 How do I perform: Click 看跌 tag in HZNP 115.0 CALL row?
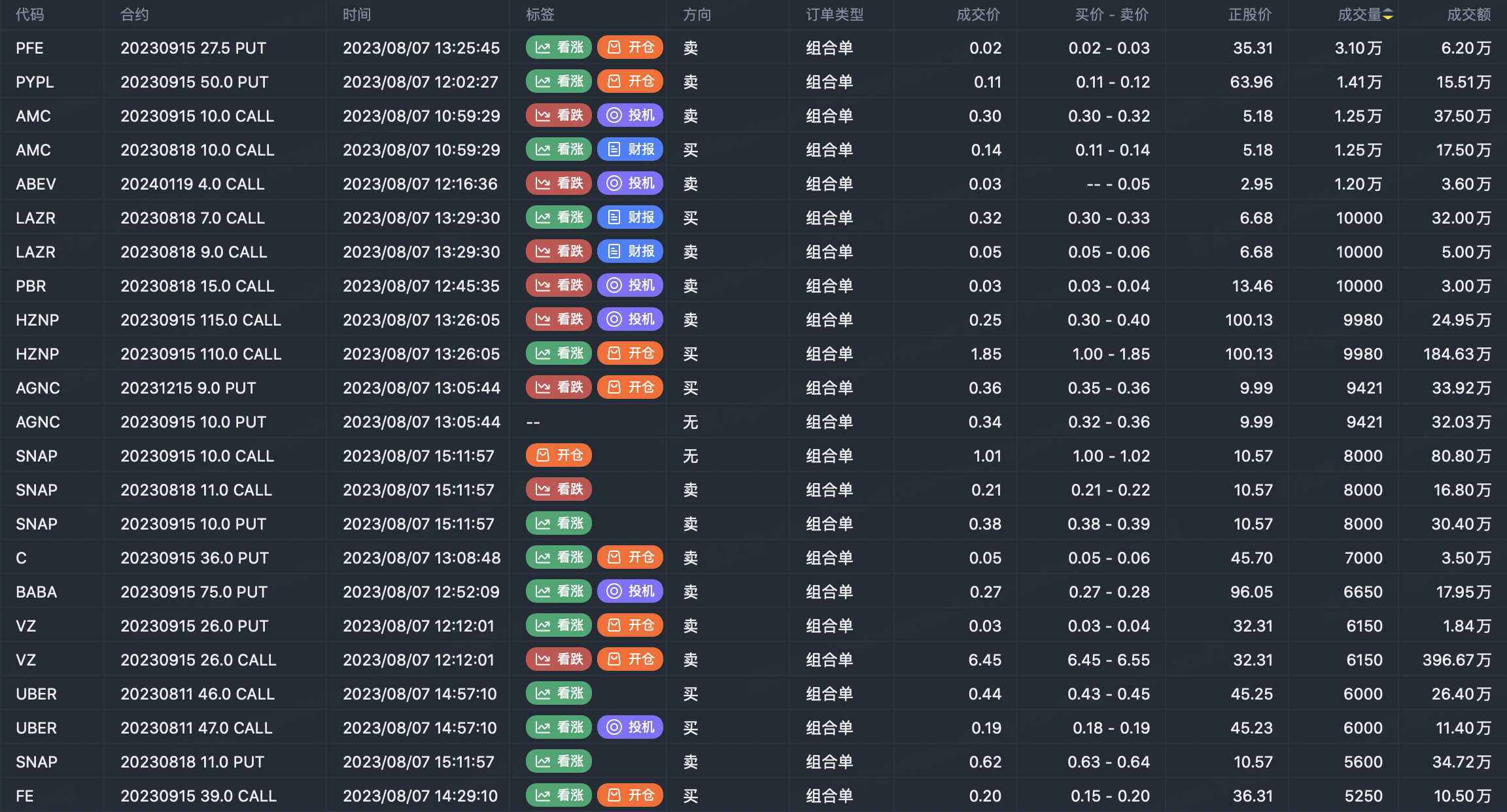[559, 319]
